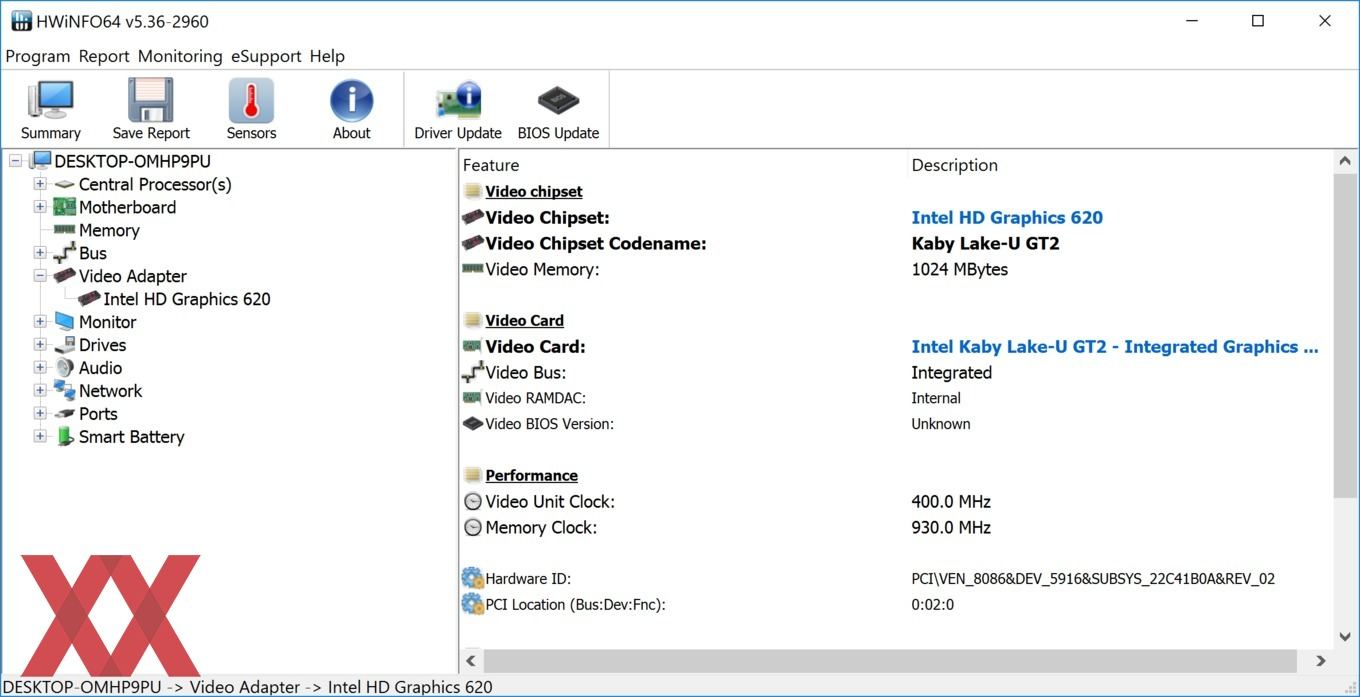Open the Report menu
The height and width of the screenshot is (697, 1360).
[x=104, y=56]
